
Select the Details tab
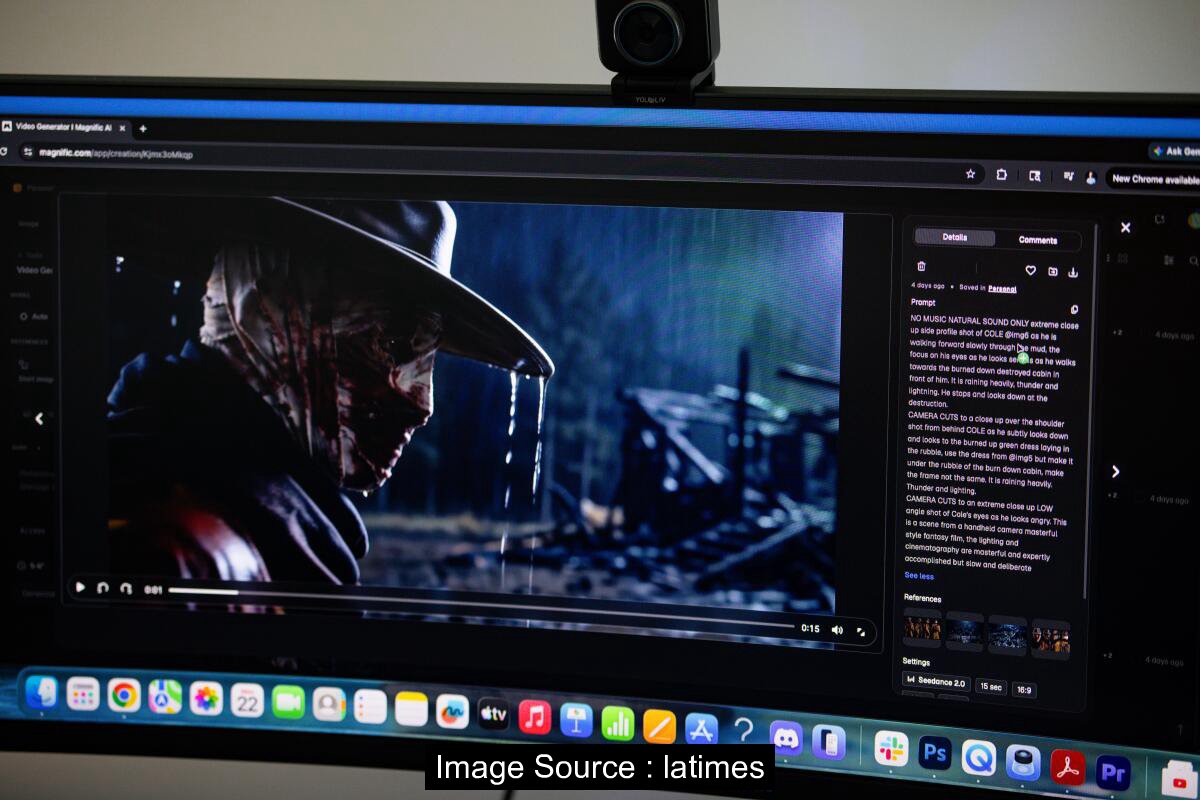955,238
